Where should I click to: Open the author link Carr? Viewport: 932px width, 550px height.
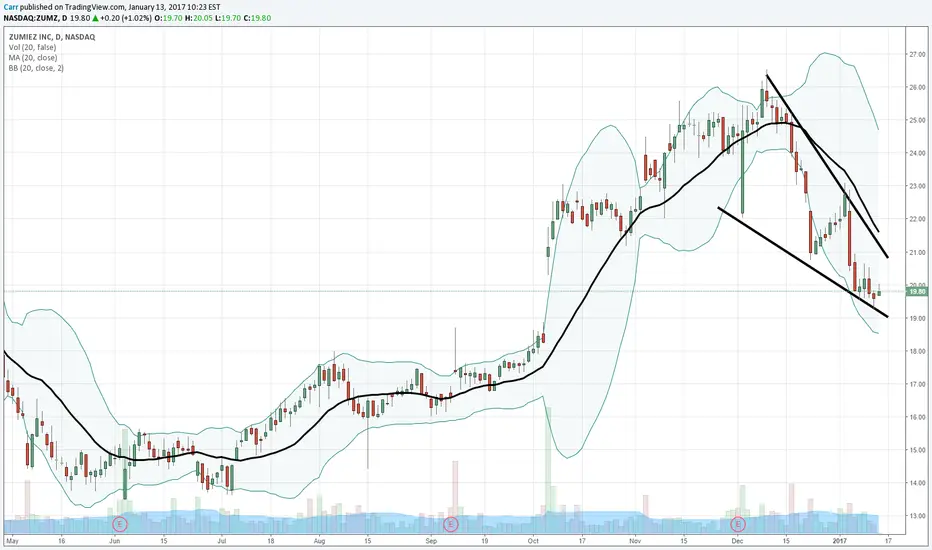coord(10,7)
